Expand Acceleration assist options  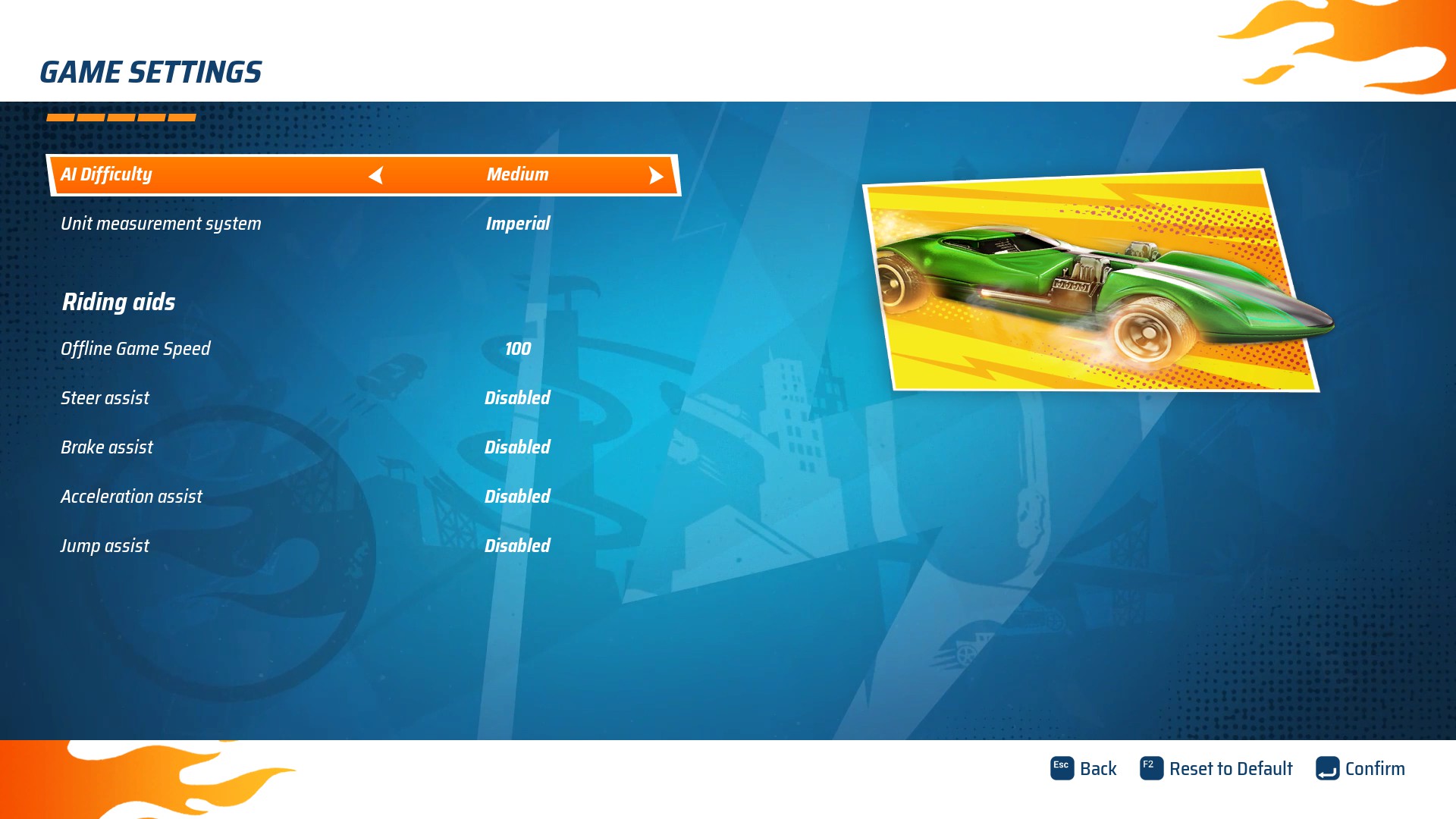[132, 496]
